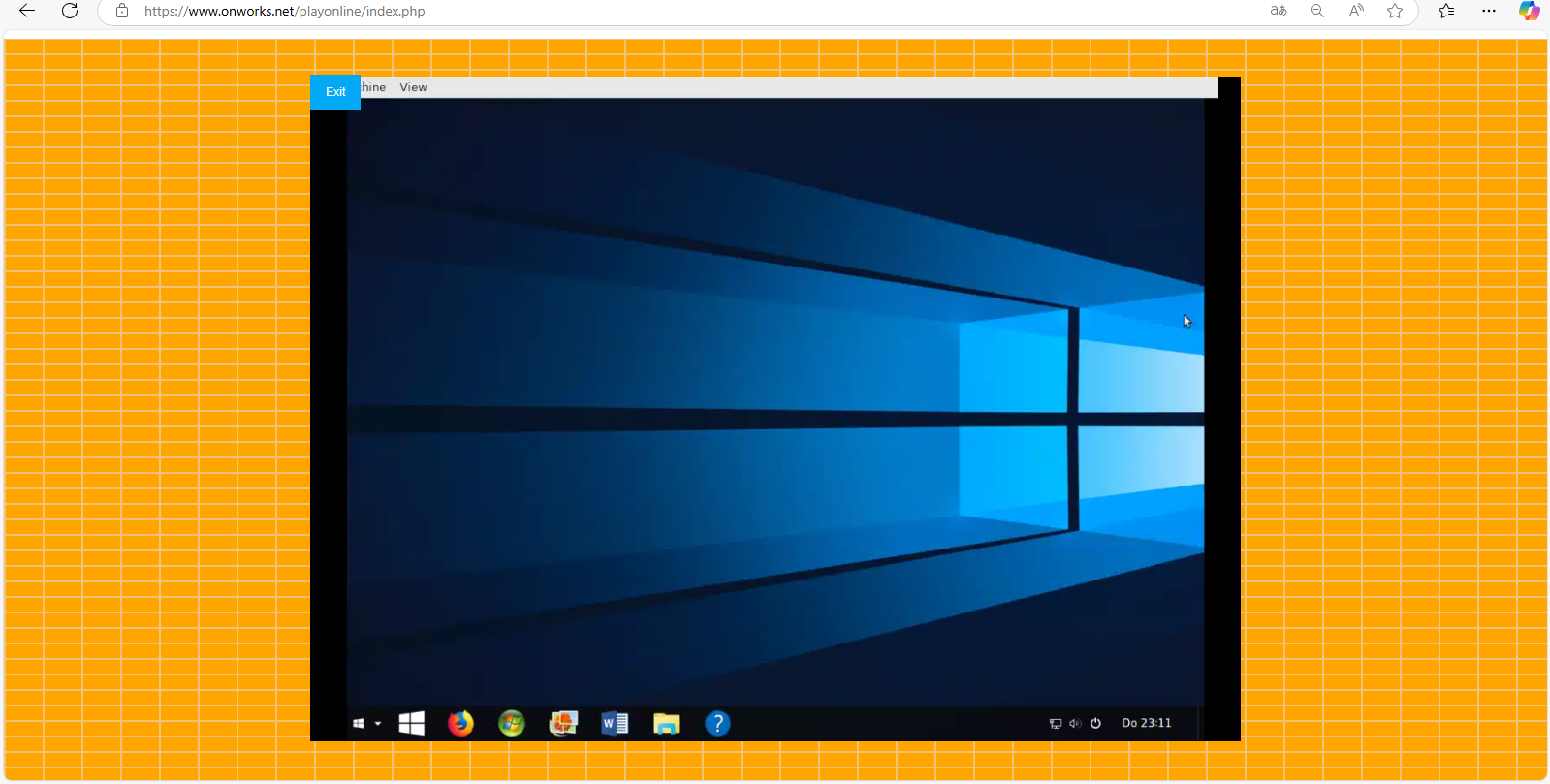
Task: Launch Firefox from the taskbar
Action: click(x=460, y=723)
